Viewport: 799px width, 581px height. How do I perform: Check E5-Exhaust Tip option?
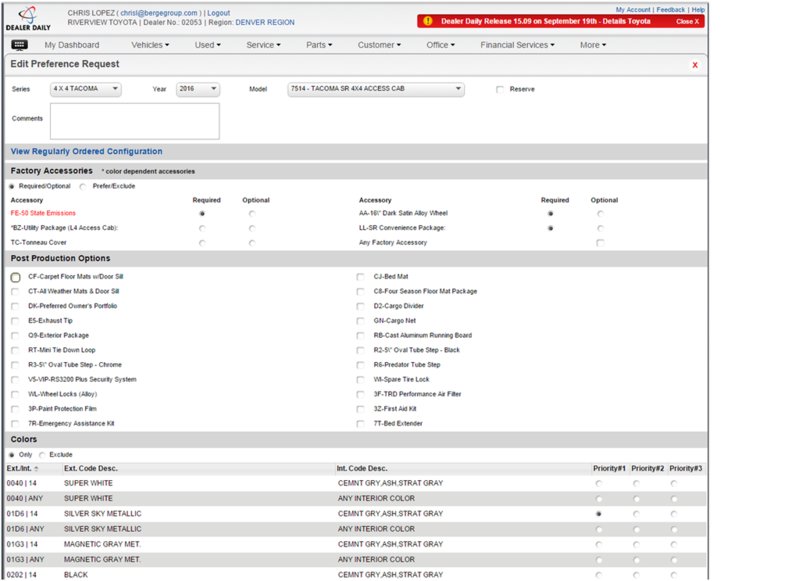point(15,321)
